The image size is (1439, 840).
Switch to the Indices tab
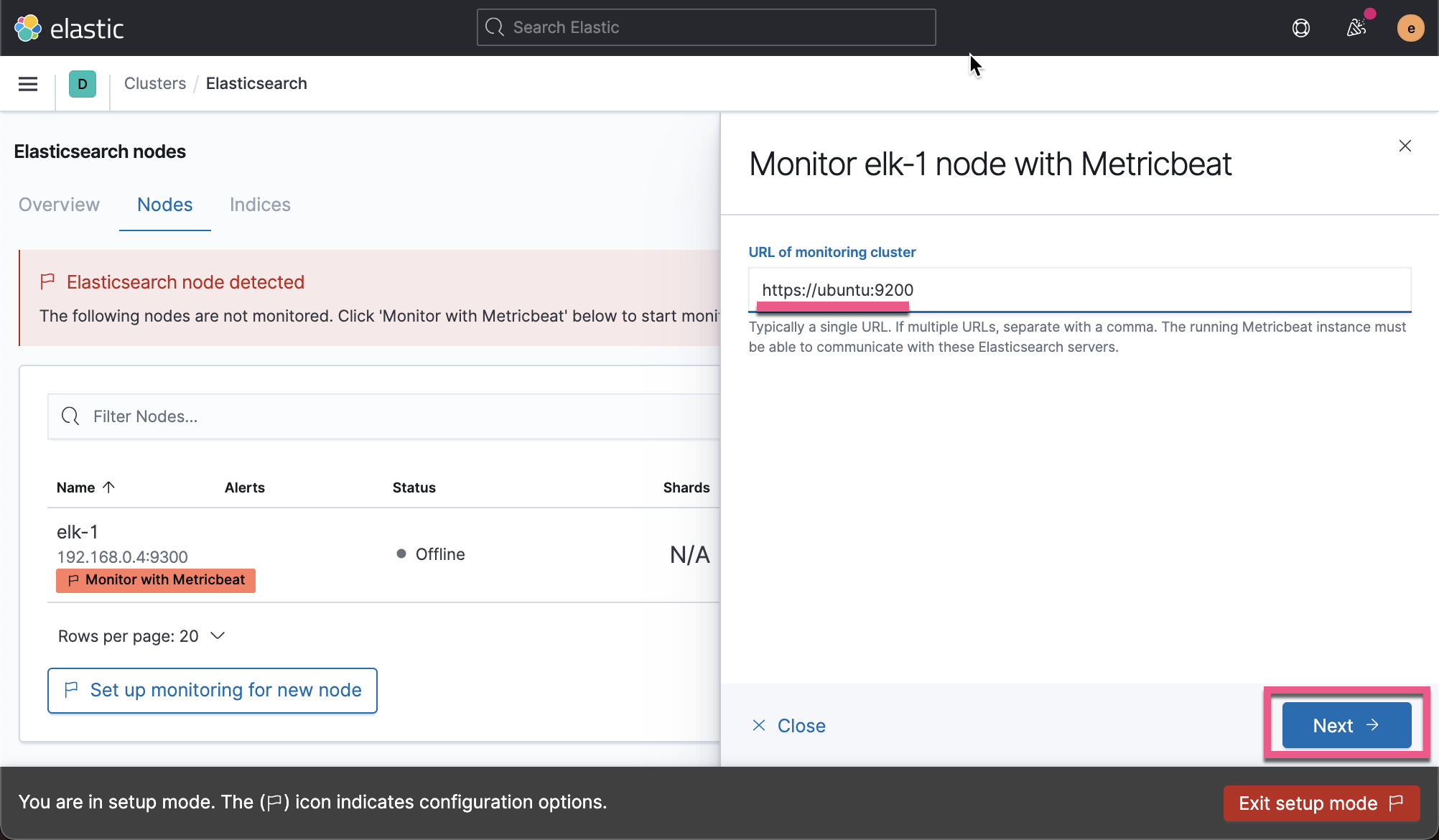(259, 205)
